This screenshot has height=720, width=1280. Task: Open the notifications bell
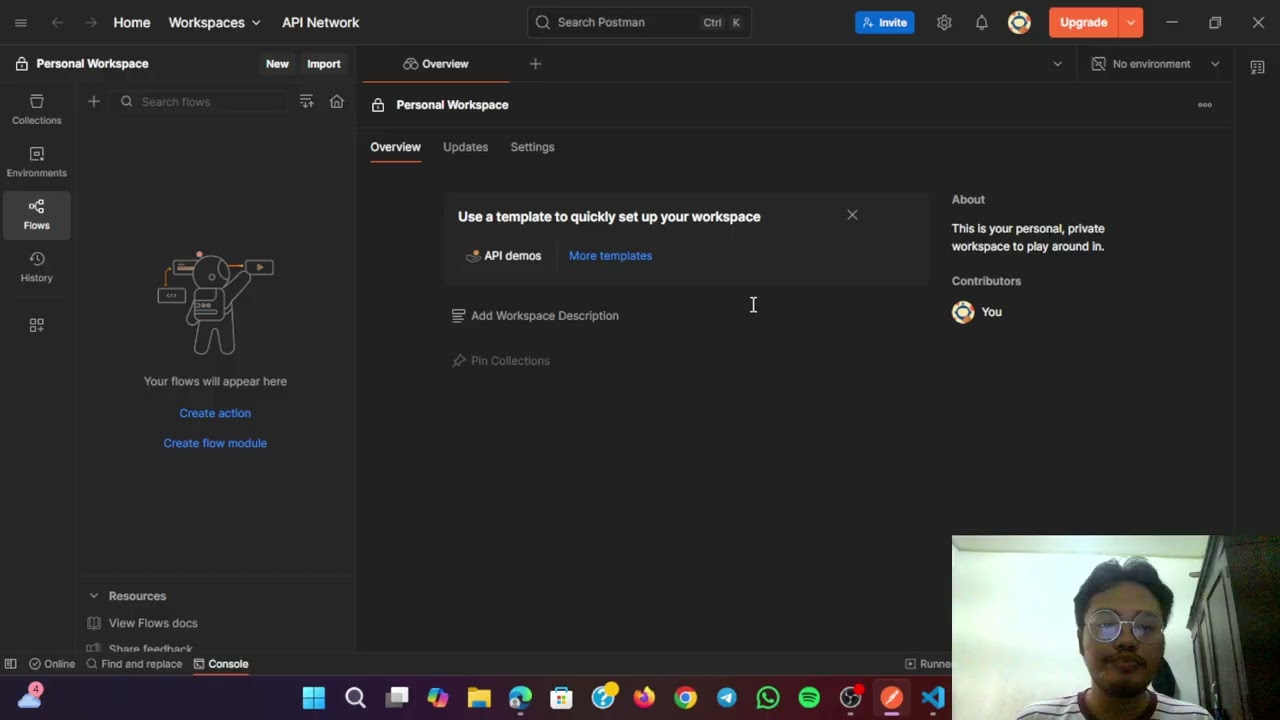point(981,22)
